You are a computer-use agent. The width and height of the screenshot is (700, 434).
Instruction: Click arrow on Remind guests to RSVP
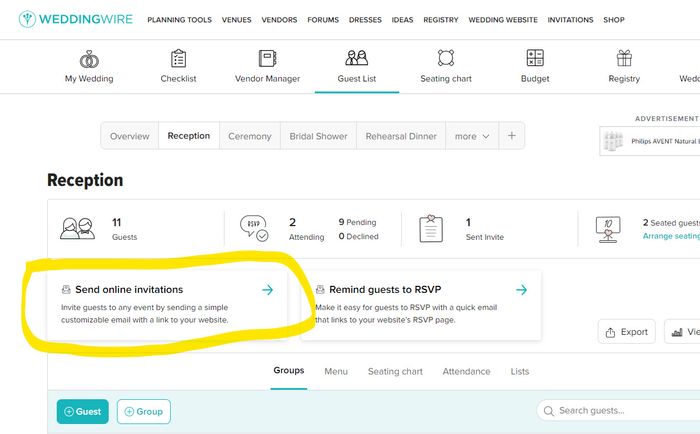pyautogui.click(x=521, y=290)
